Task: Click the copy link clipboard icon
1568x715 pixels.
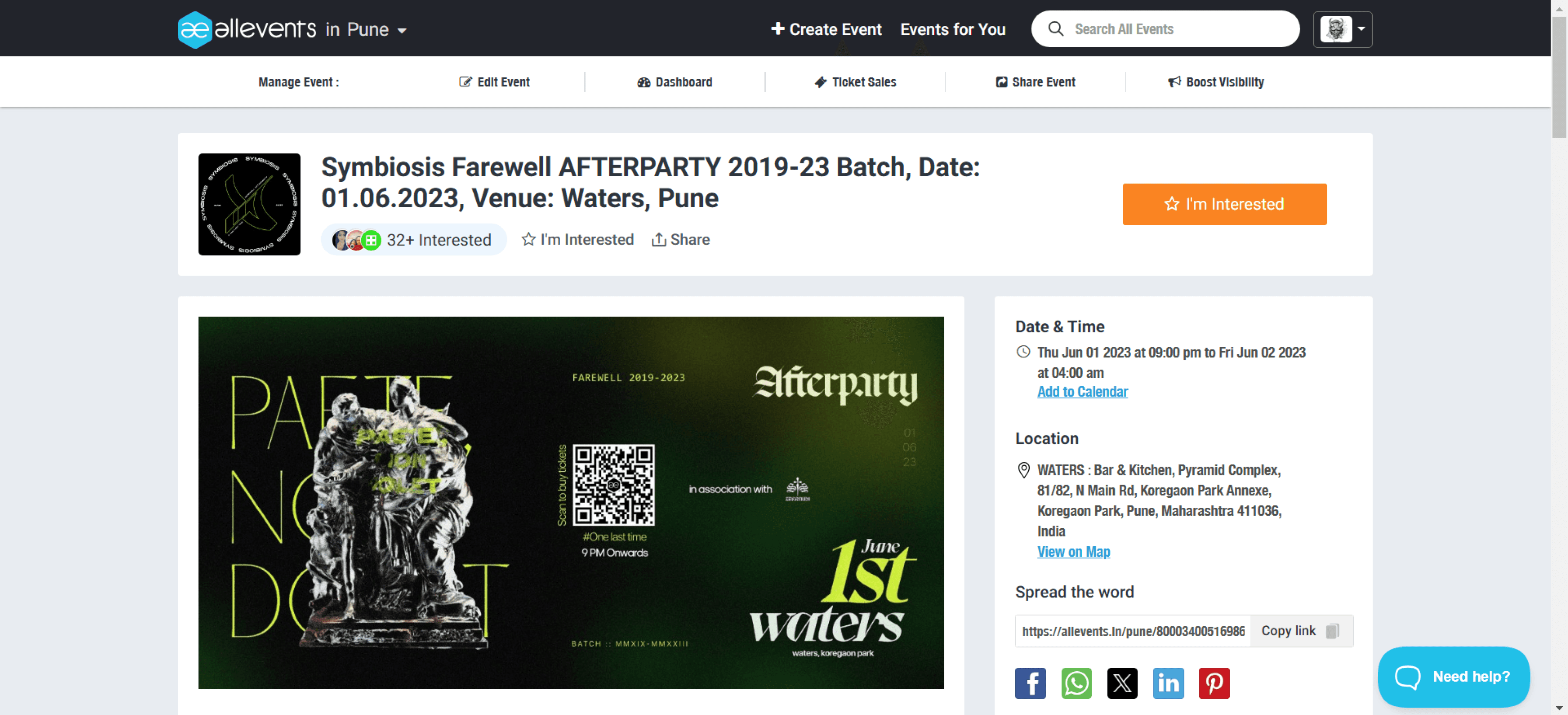Action: coord(1332,631)
